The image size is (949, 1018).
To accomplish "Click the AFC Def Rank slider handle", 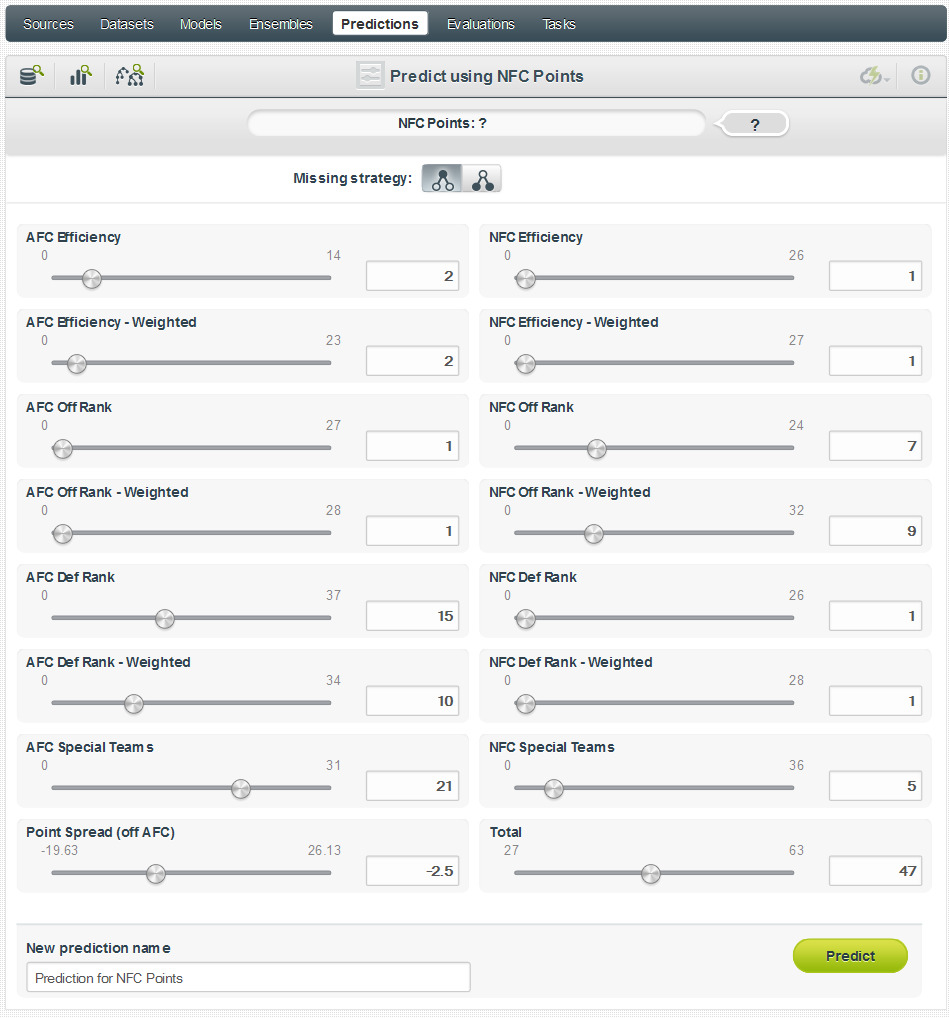I will 165,619.
